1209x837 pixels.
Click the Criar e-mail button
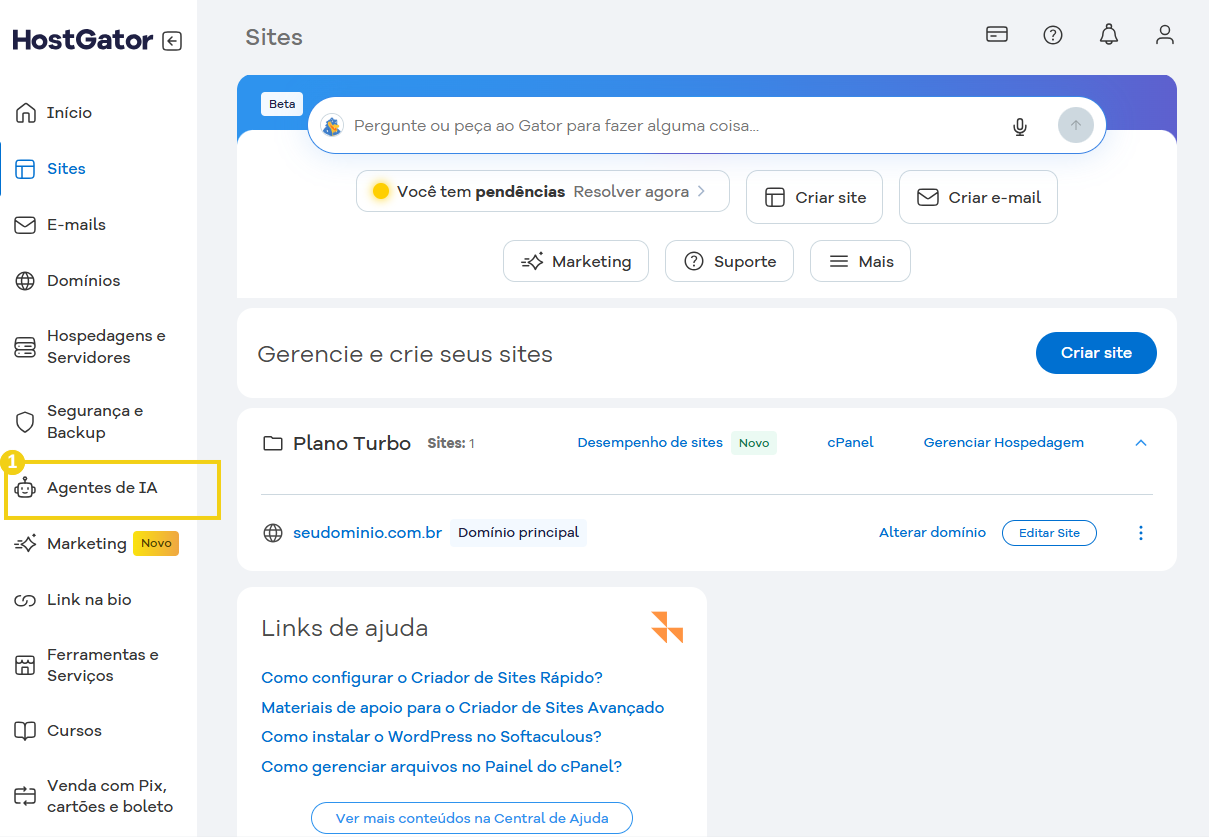click(978, 197)
